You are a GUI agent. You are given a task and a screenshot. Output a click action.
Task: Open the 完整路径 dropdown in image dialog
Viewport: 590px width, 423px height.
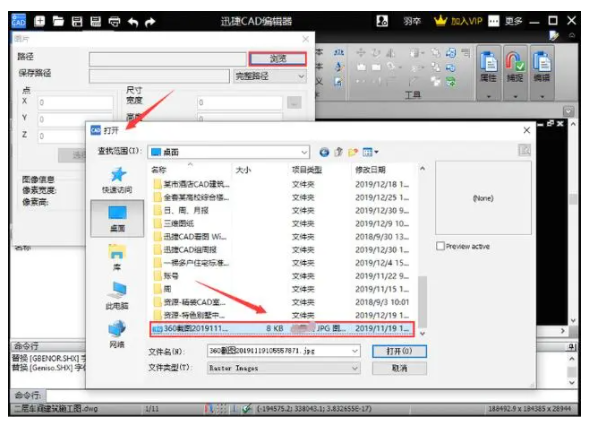click(x=269, y=76)
